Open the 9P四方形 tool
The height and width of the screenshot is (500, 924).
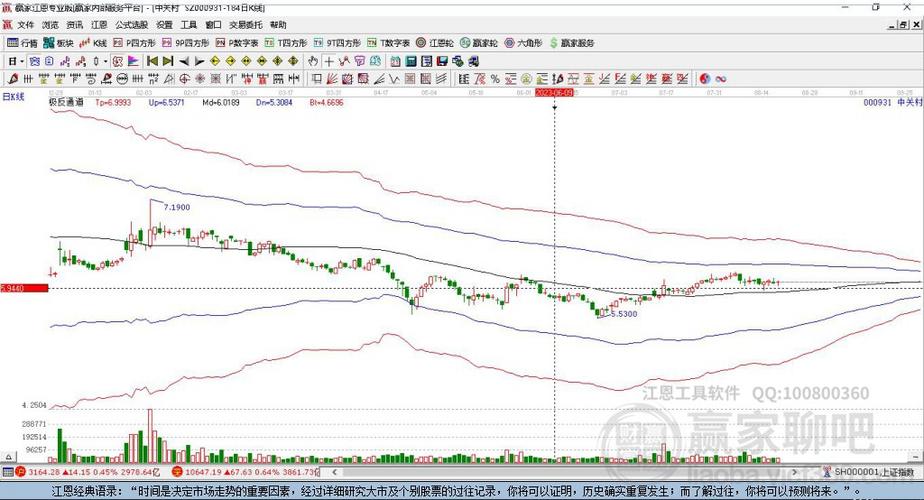click(x=186, y=43)
